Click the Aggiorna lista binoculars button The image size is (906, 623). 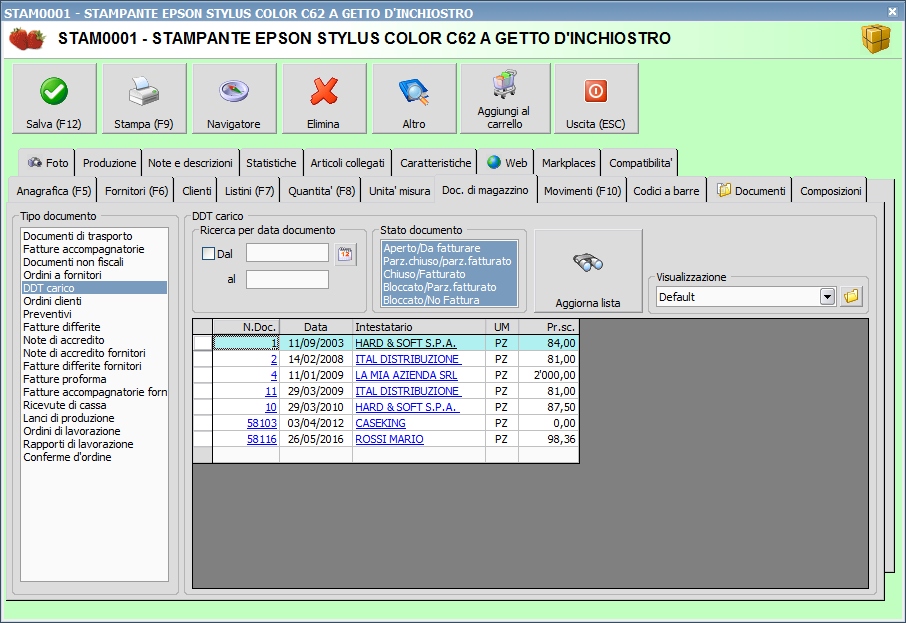tap(588, 271)
